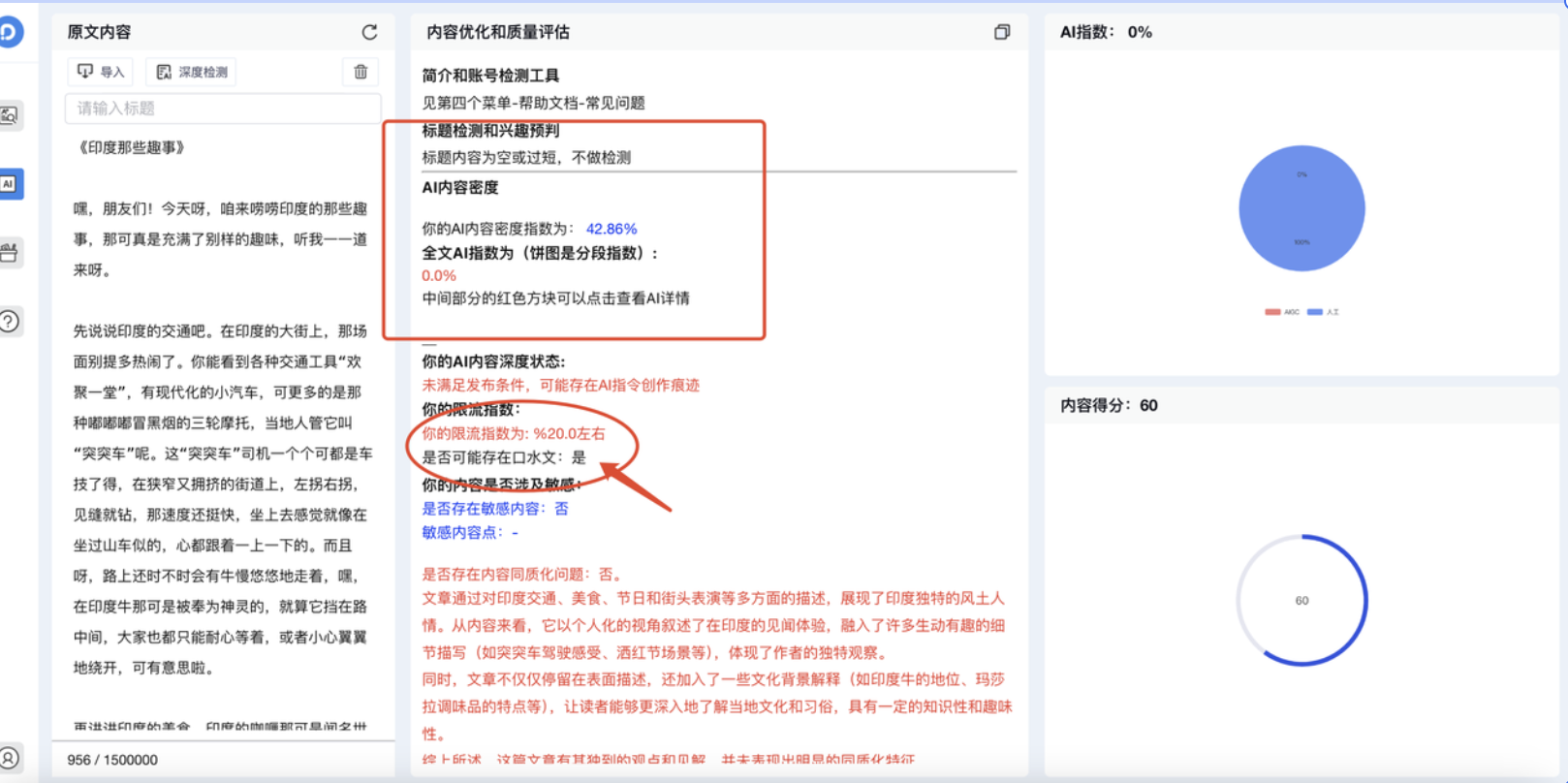Viewport: 1568px width, 783px height.
Task: Click 标题内容为空或过短，不做检测 text
Action: pos(526,157)
